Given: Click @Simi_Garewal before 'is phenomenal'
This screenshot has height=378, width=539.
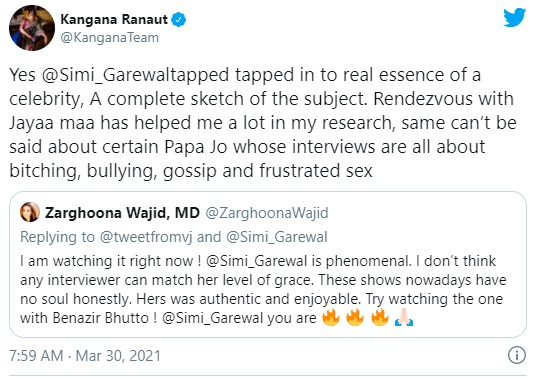Looking at the screenshot, I should coord(257,261).
